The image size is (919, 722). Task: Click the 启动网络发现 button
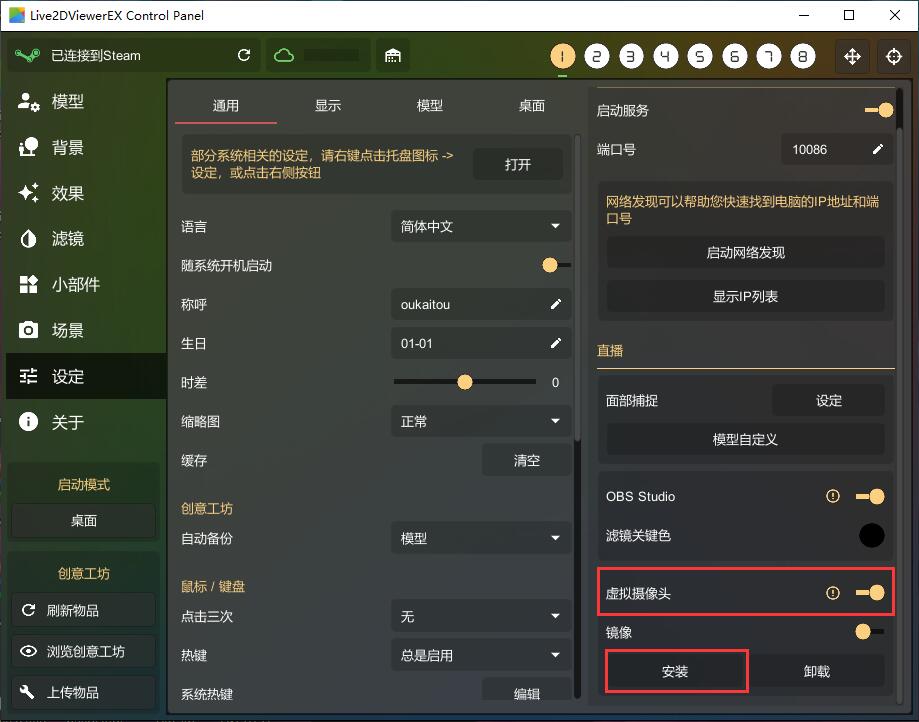pos(745,253)
